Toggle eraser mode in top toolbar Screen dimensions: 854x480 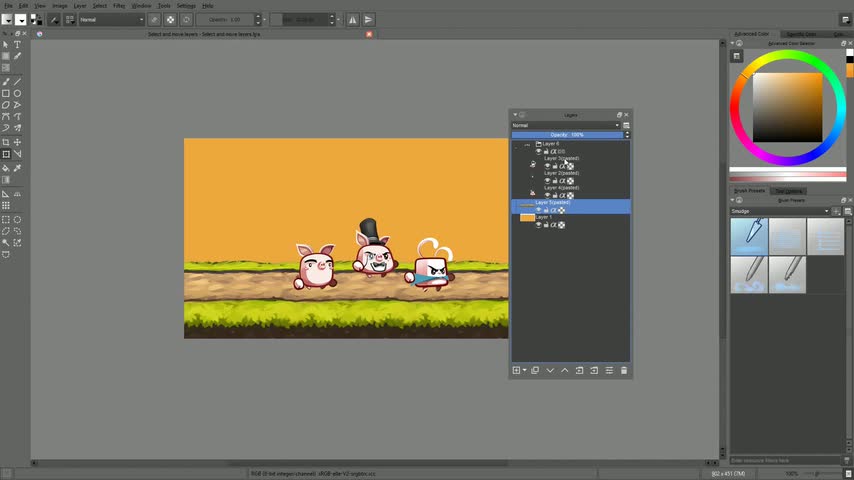(x=155, y=20)
